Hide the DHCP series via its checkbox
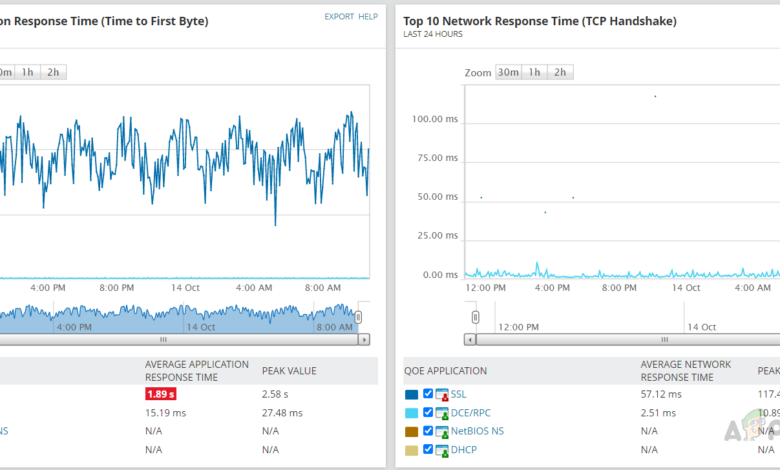Screen dimensions: 780x470 (428, 449)
